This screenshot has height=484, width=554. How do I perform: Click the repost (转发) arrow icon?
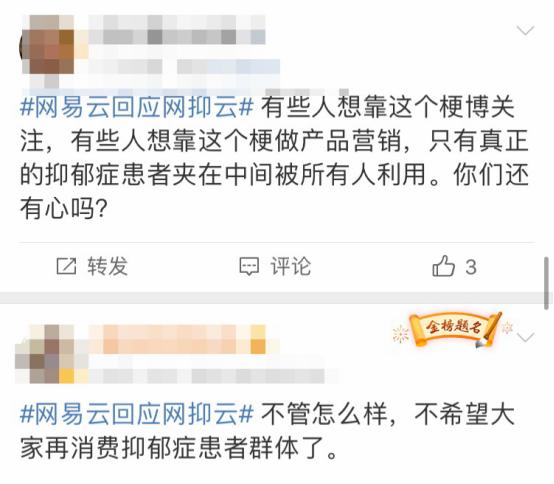(x=66, y=266)
